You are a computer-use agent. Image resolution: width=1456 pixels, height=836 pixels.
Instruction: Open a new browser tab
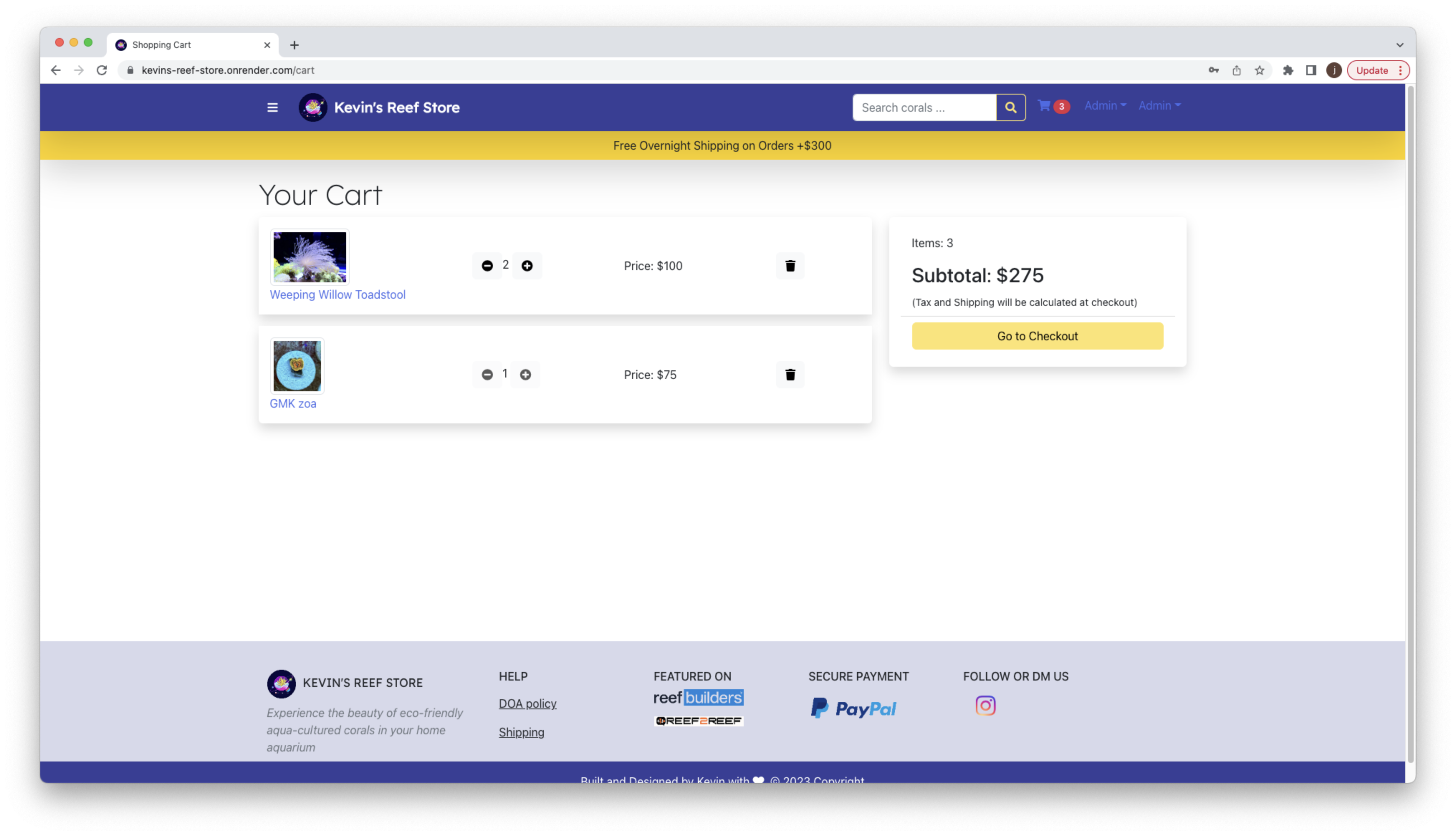tap(294, 45)
